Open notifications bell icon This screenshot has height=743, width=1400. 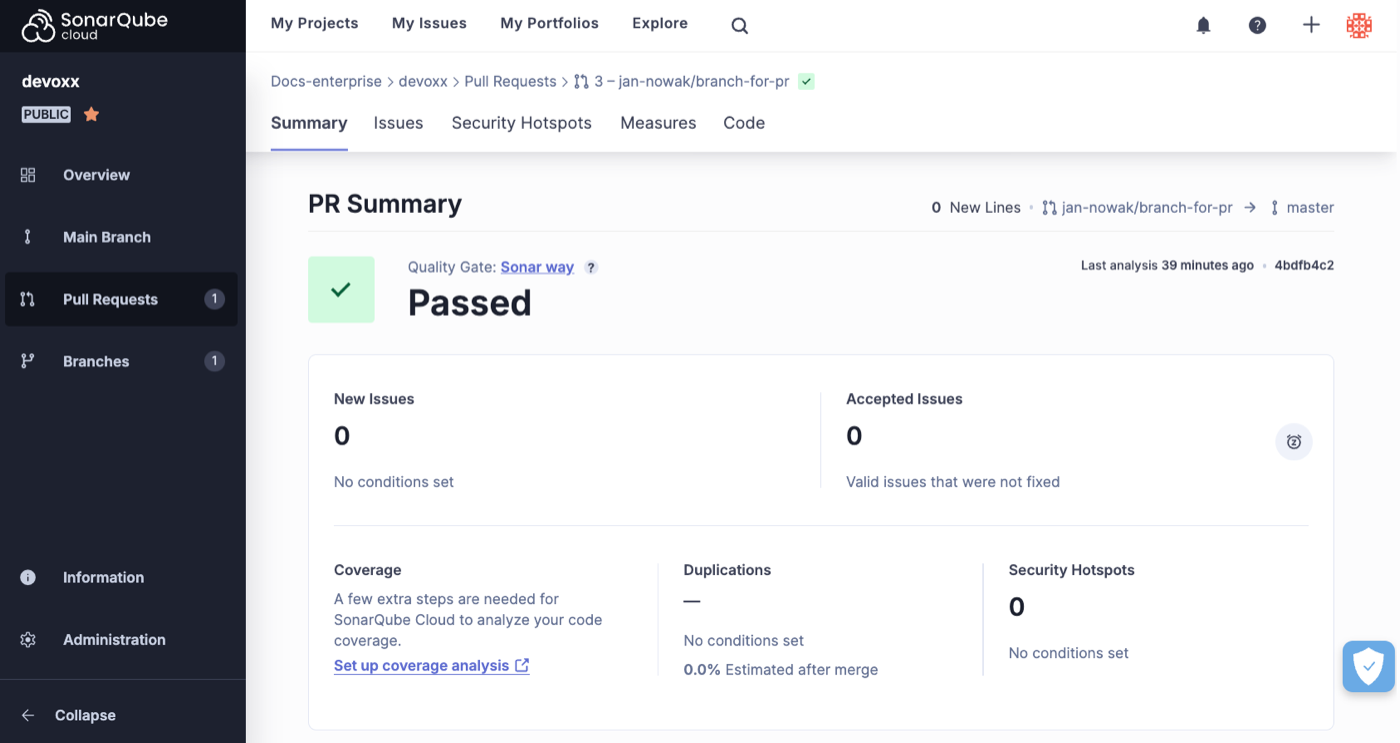[1204, 26]
